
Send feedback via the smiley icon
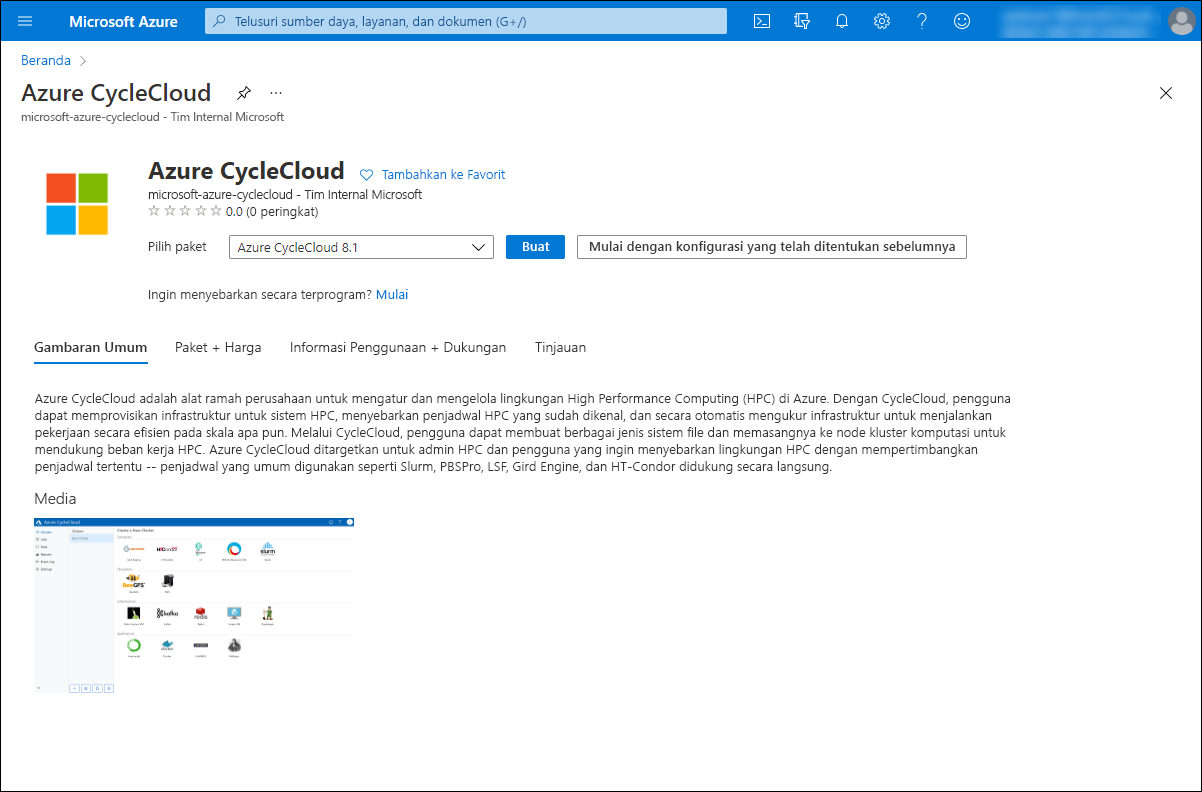pos(961,20)
